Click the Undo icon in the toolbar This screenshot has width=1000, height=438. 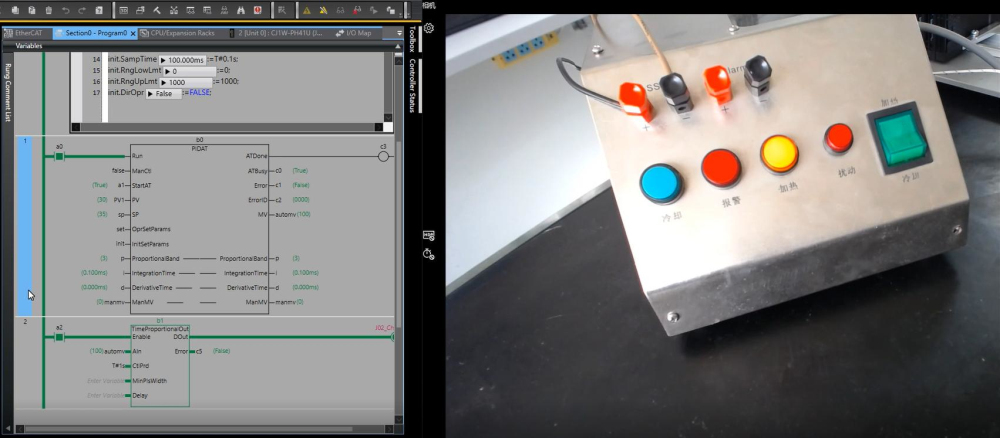(x=65, y=10)
